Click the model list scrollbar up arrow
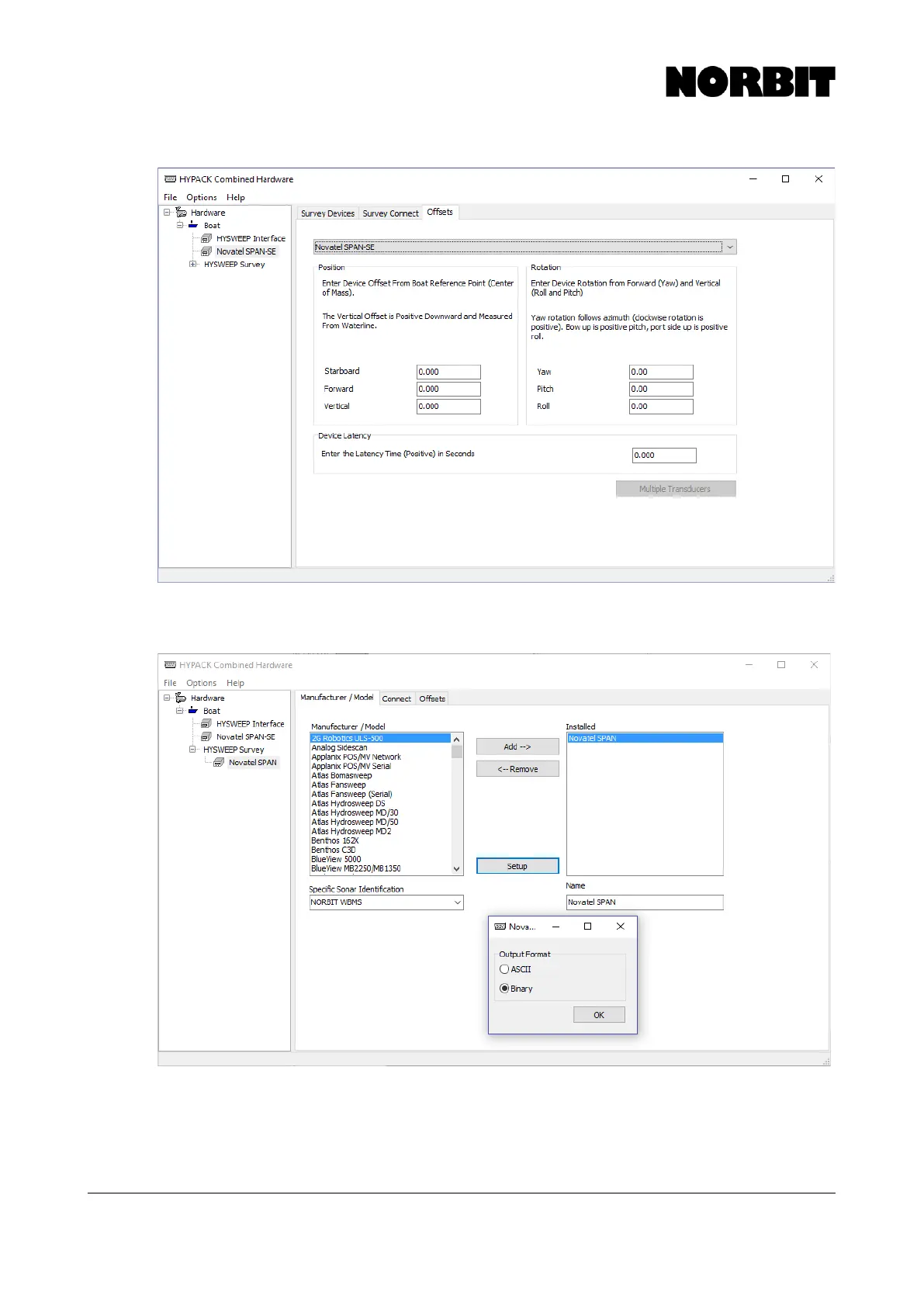The width and height of the screenshot is (924, 1306). click(x=456, y=740)
